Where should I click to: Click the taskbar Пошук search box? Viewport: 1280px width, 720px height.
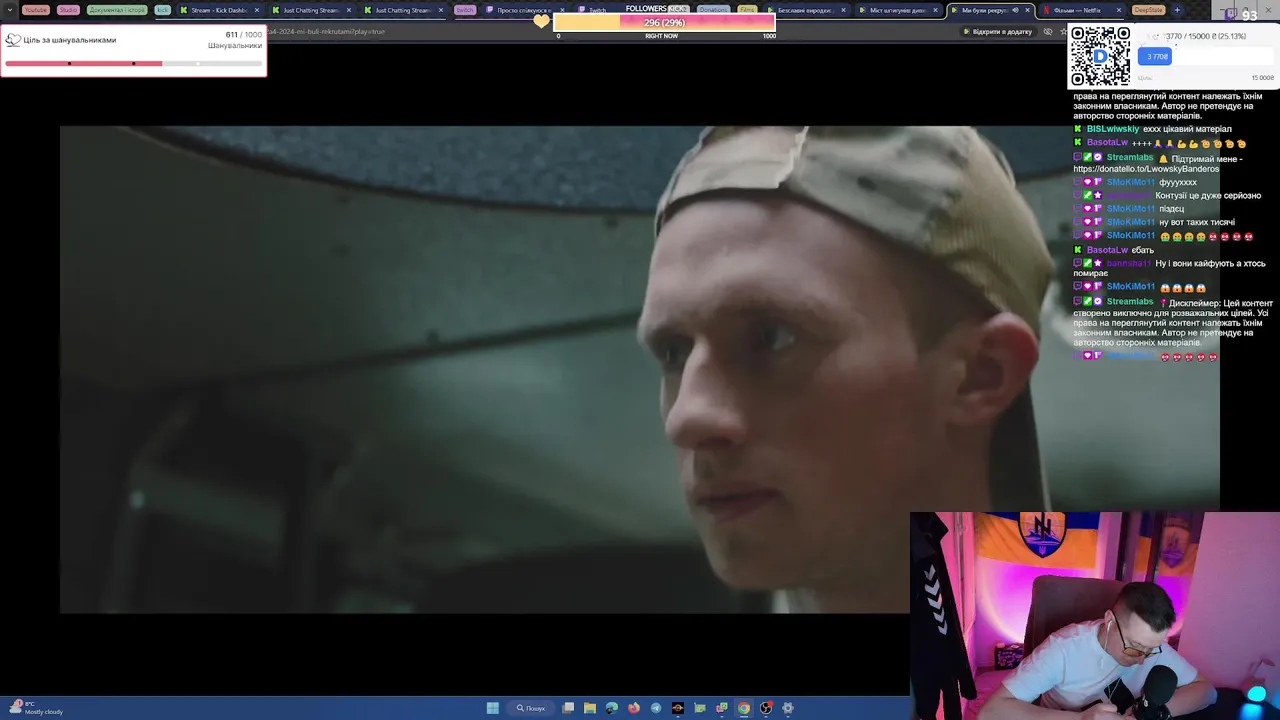tap(531, 708)
